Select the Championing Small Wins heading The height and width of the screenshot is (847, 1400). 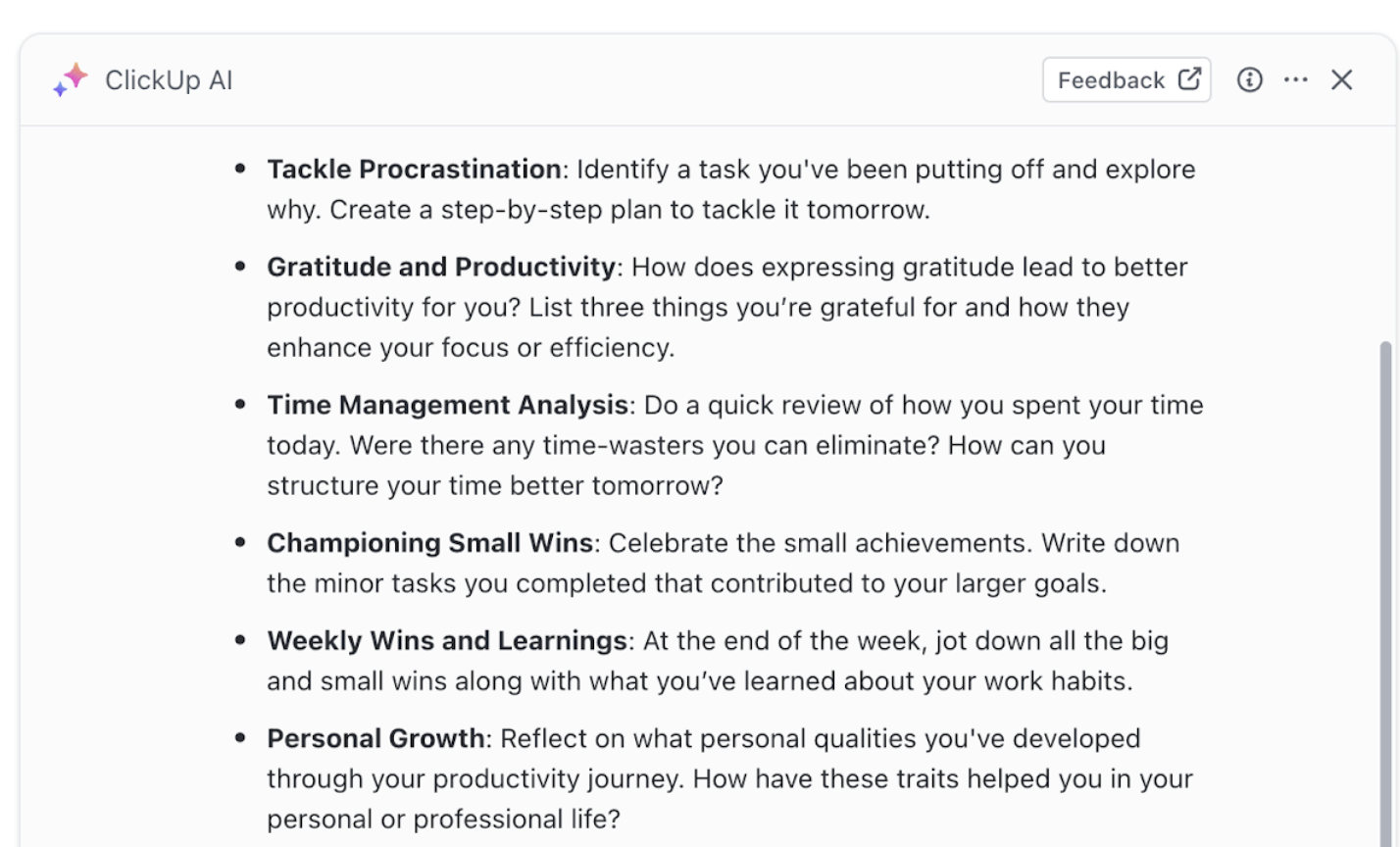point(430,542)
